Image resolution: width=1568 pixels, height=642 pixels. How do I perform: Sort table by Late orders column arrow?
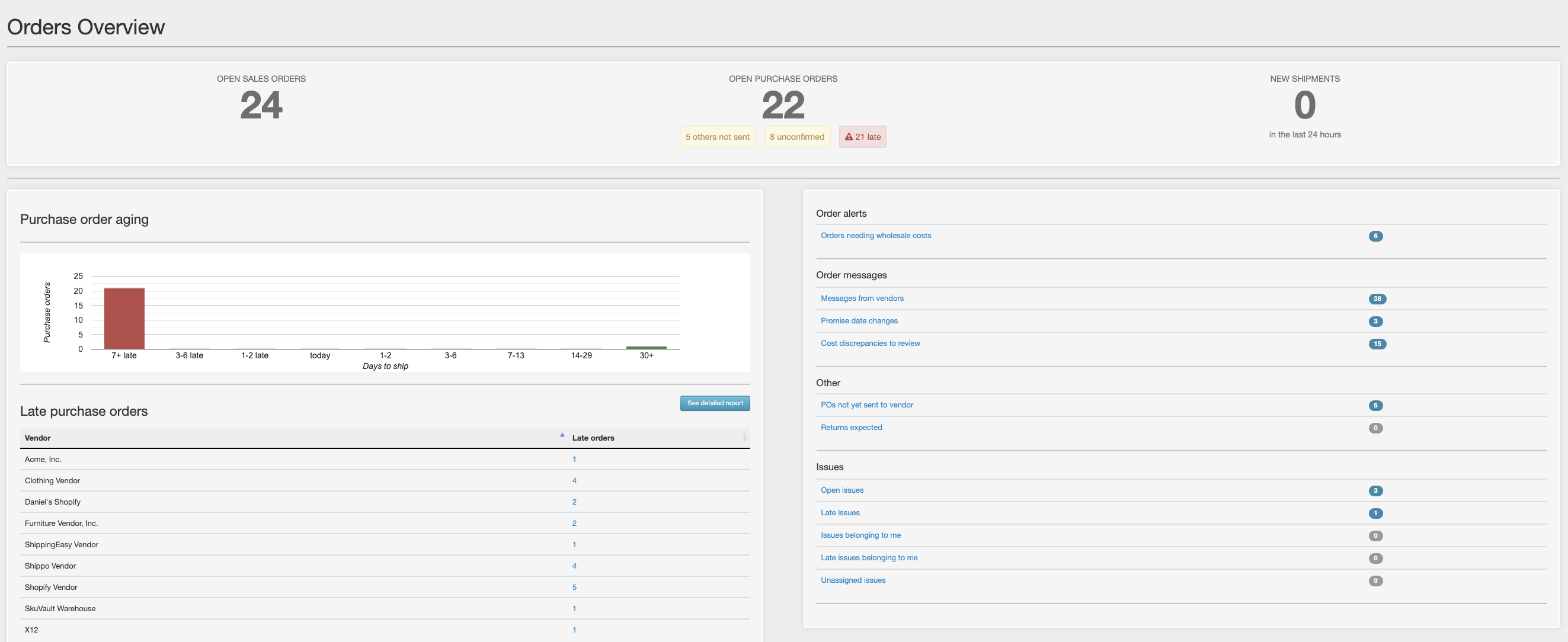point(744,438)
